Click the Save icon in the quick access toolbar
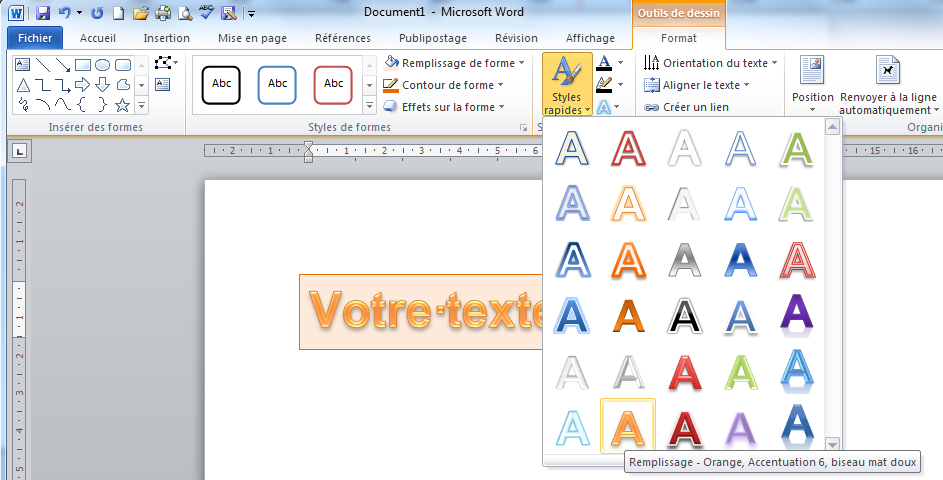This screenshot has width=943, height=480. click(43, 13)
